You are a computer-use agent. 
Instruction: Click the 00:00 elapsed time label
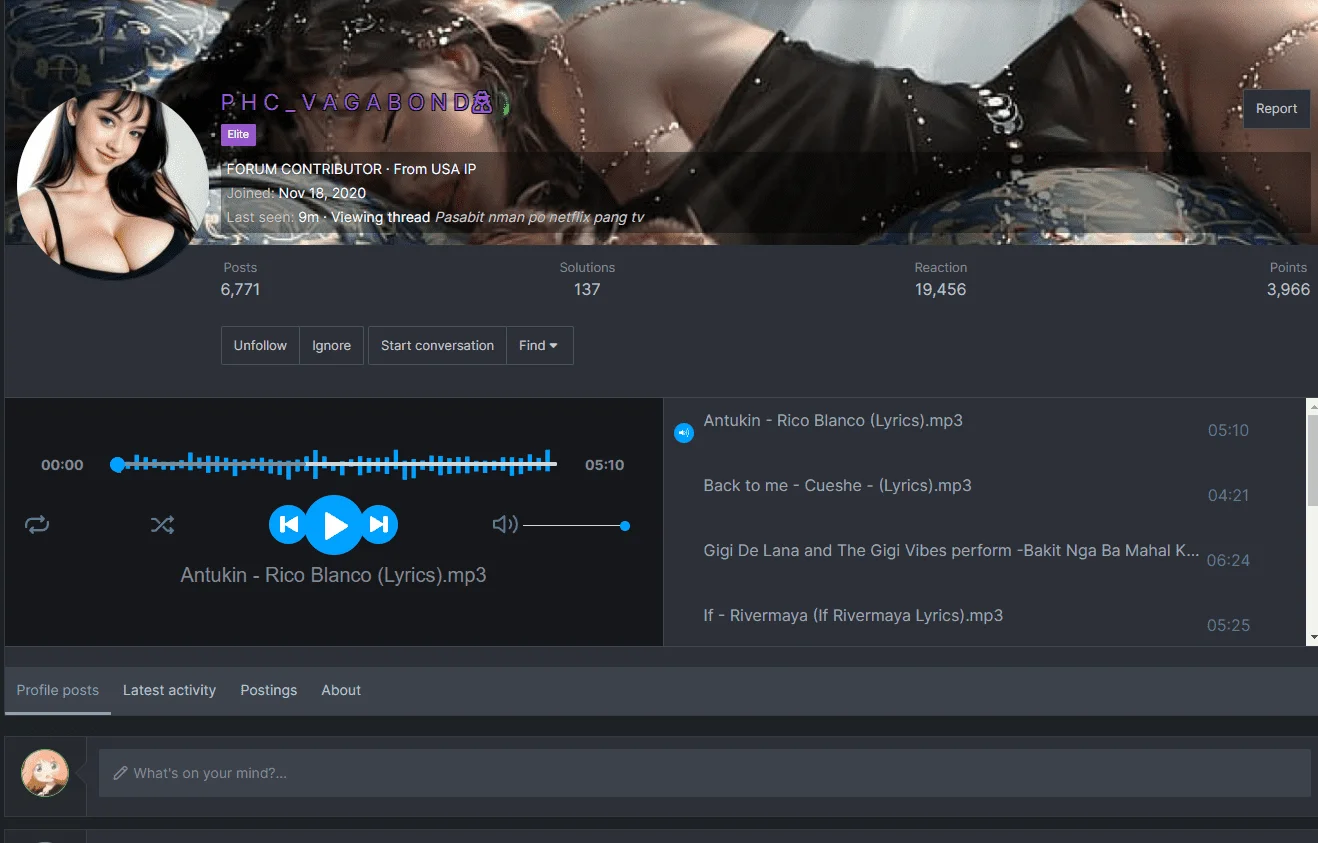[62, 465]
